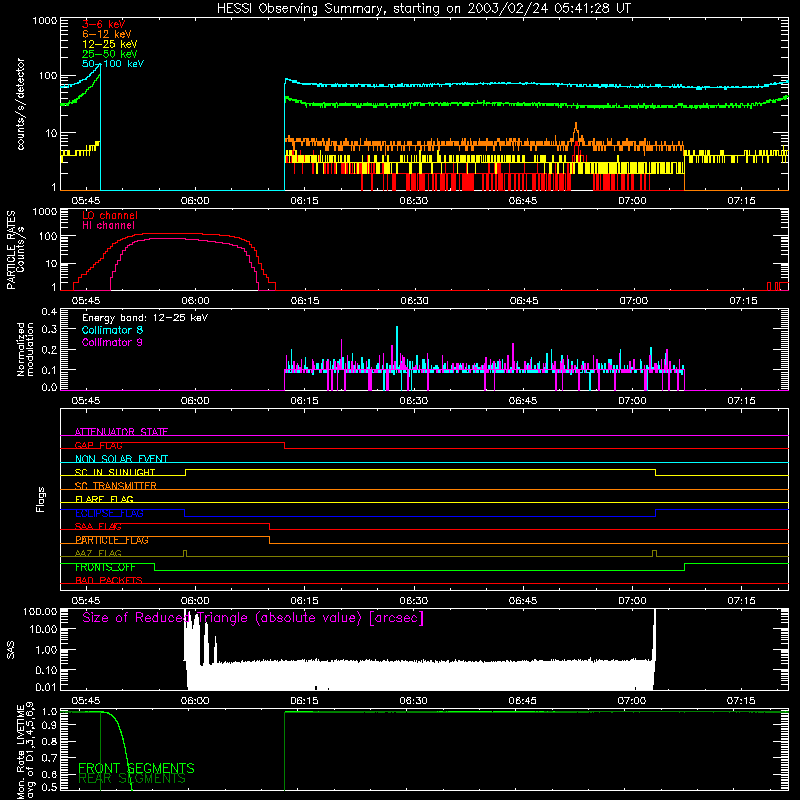Viewport: 800px width, 800px height.
Task: Click the 0.5 tick on livetime axis
Action: [49, 787]
